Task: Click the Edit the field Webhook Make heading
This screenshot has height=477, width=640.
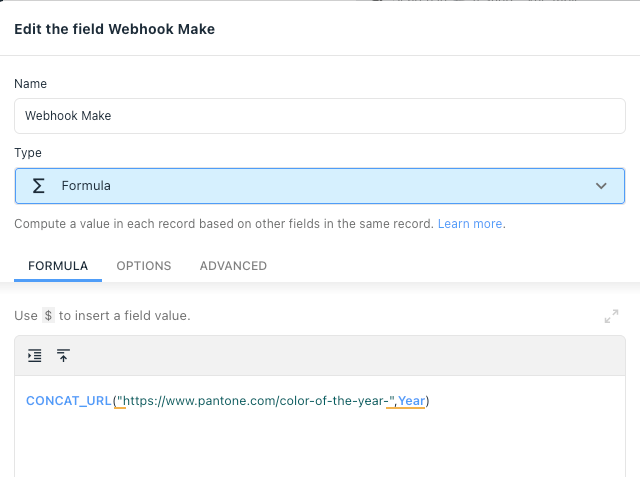Action: 115,29
